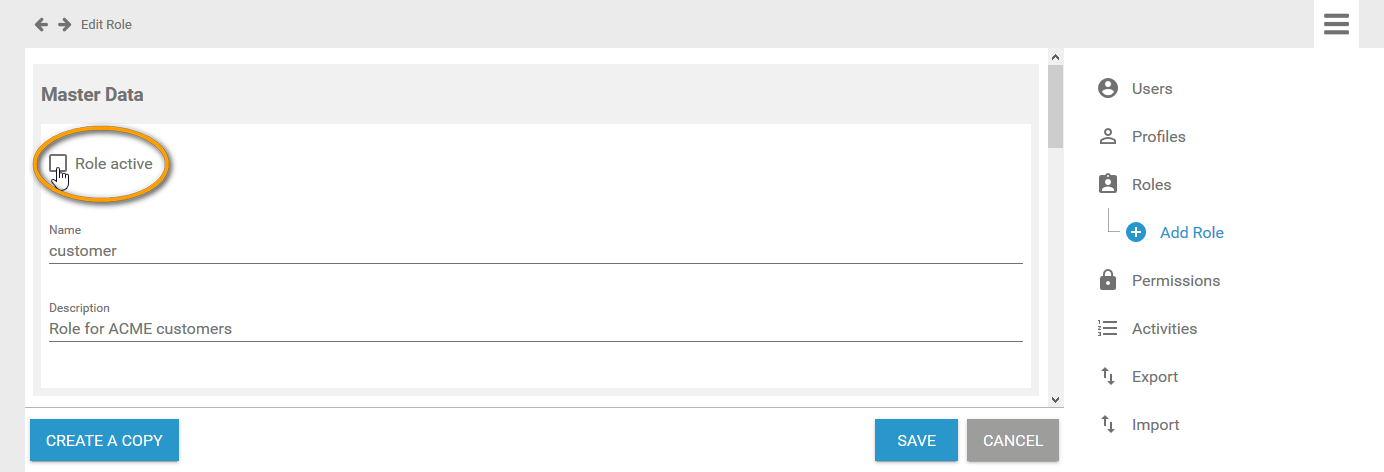The width and height of the screenshot is (1384, 472).
Task: Click the back arrow icon
Action: click(41, 24)
